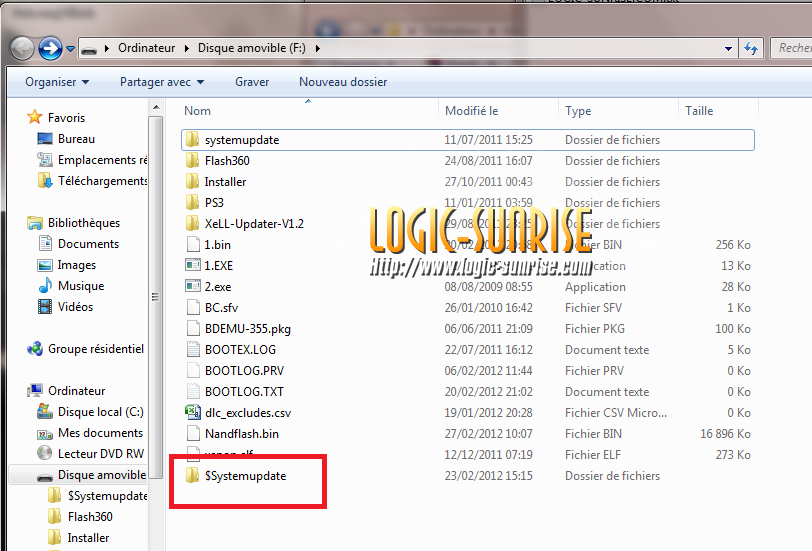This screenshot has height=551, width=812.
Task: Expand arrow after Ordinateur breadcrumb
Action: (186, 49)
